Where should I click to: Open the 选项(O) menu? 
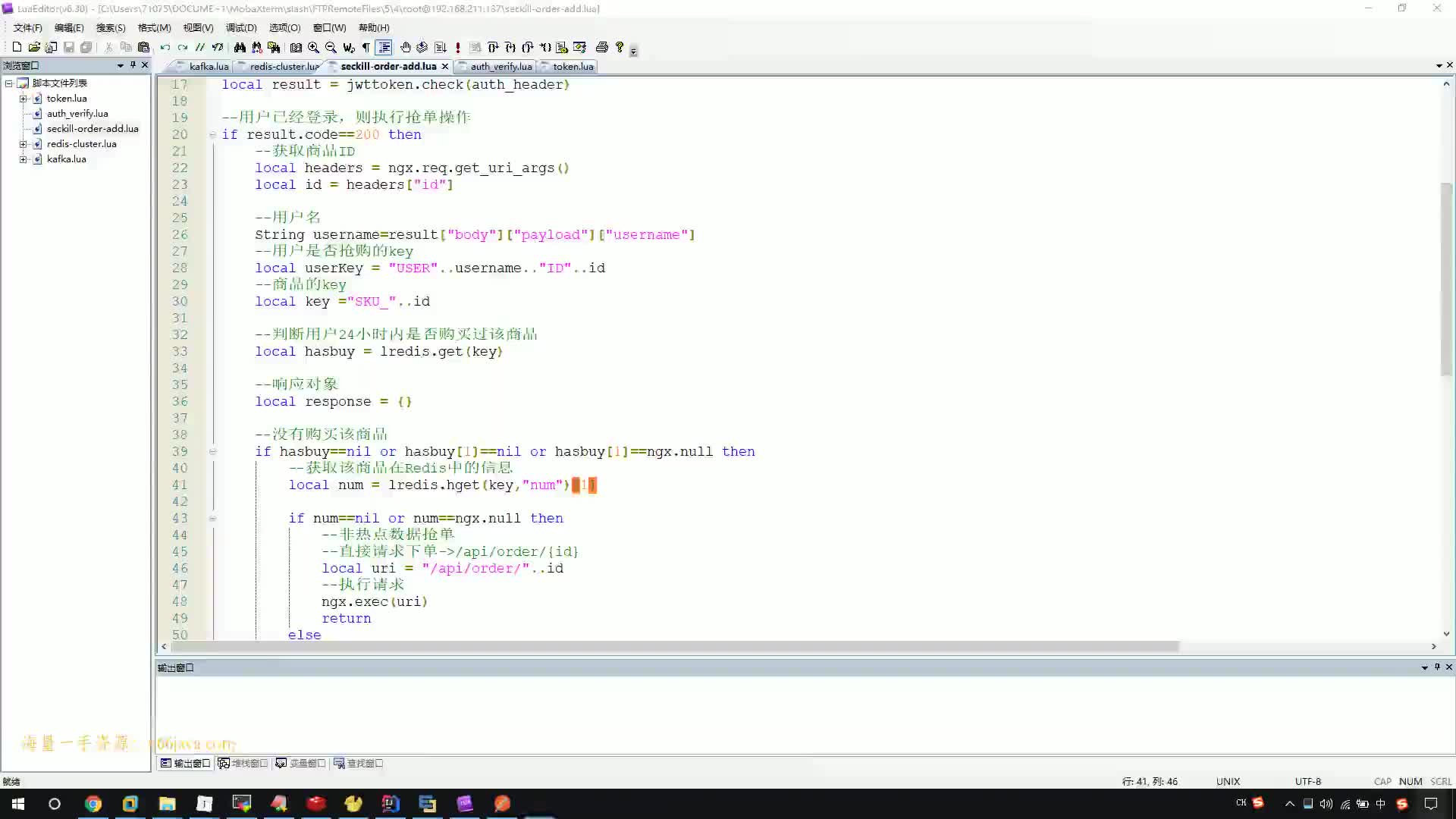284,27
